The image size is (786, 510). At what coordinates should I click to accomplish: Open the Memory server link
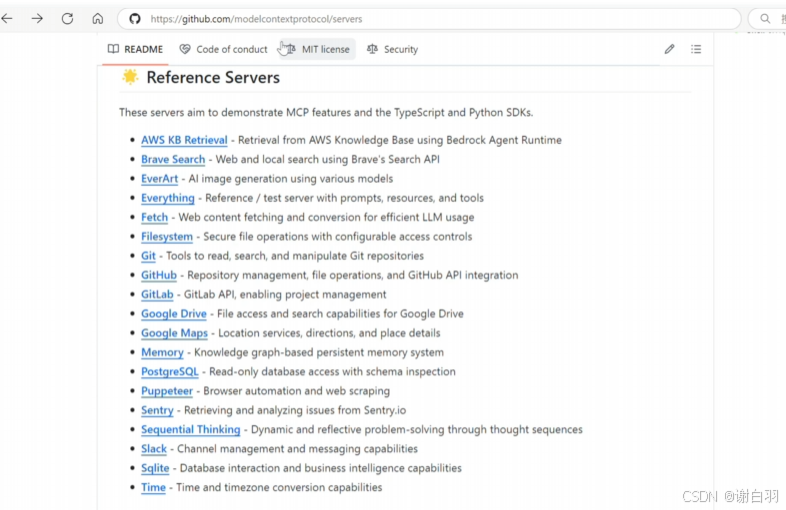(162, 353)
